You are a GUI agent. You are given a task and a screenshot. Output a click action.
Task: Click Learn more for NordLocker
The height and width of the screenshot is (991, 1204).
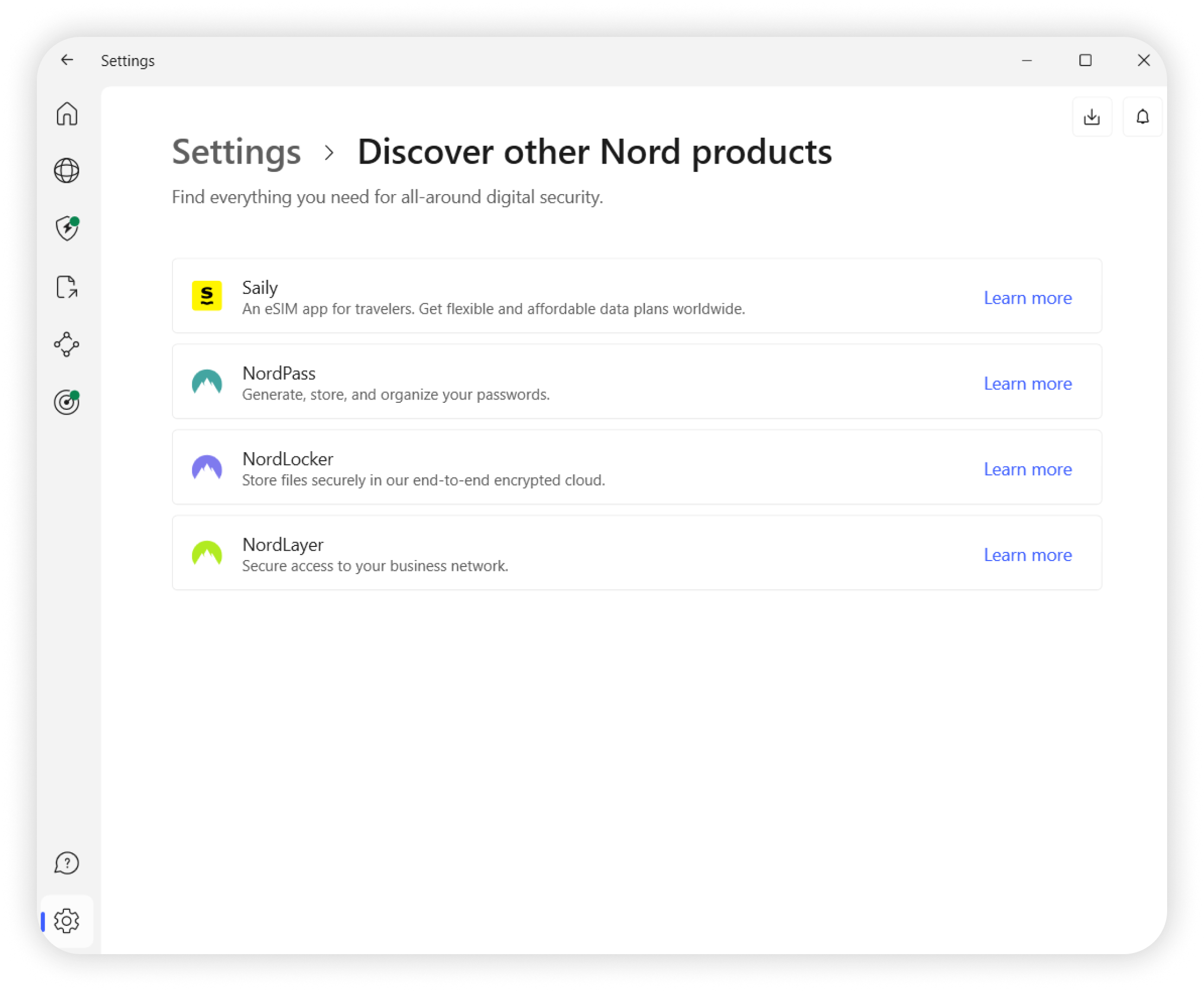click(x=1027, y=469)
